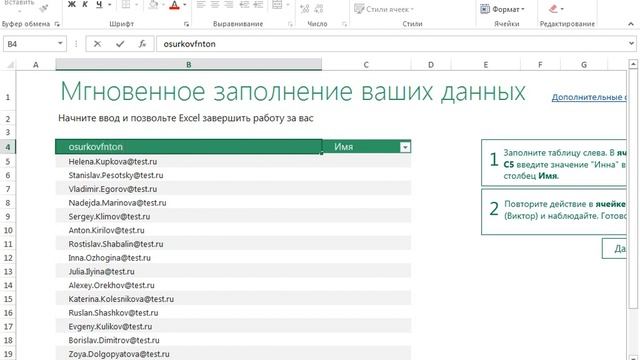Increase decimal places

click(x=304, y=9)
